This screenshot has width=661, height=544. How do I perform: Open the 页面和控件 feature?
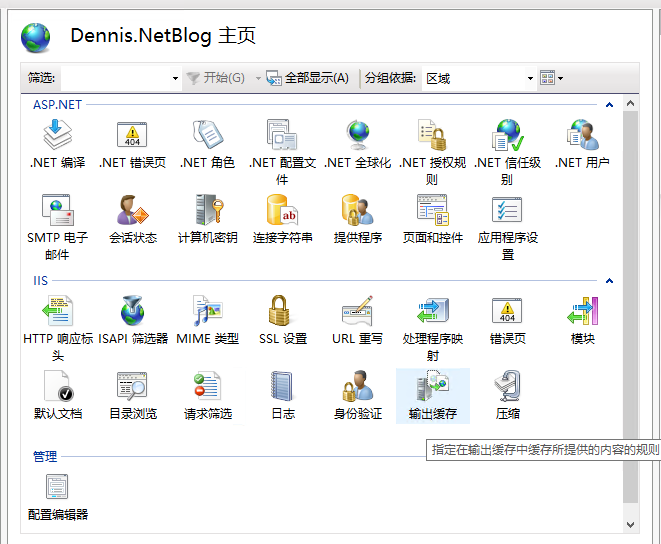433,220
